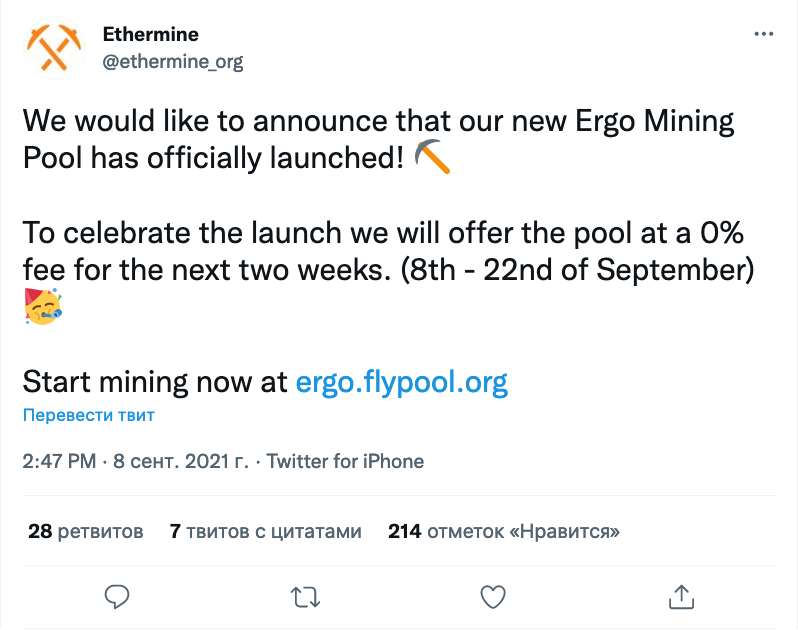Reply using the speech bubble icon

[x=117, y=597]
